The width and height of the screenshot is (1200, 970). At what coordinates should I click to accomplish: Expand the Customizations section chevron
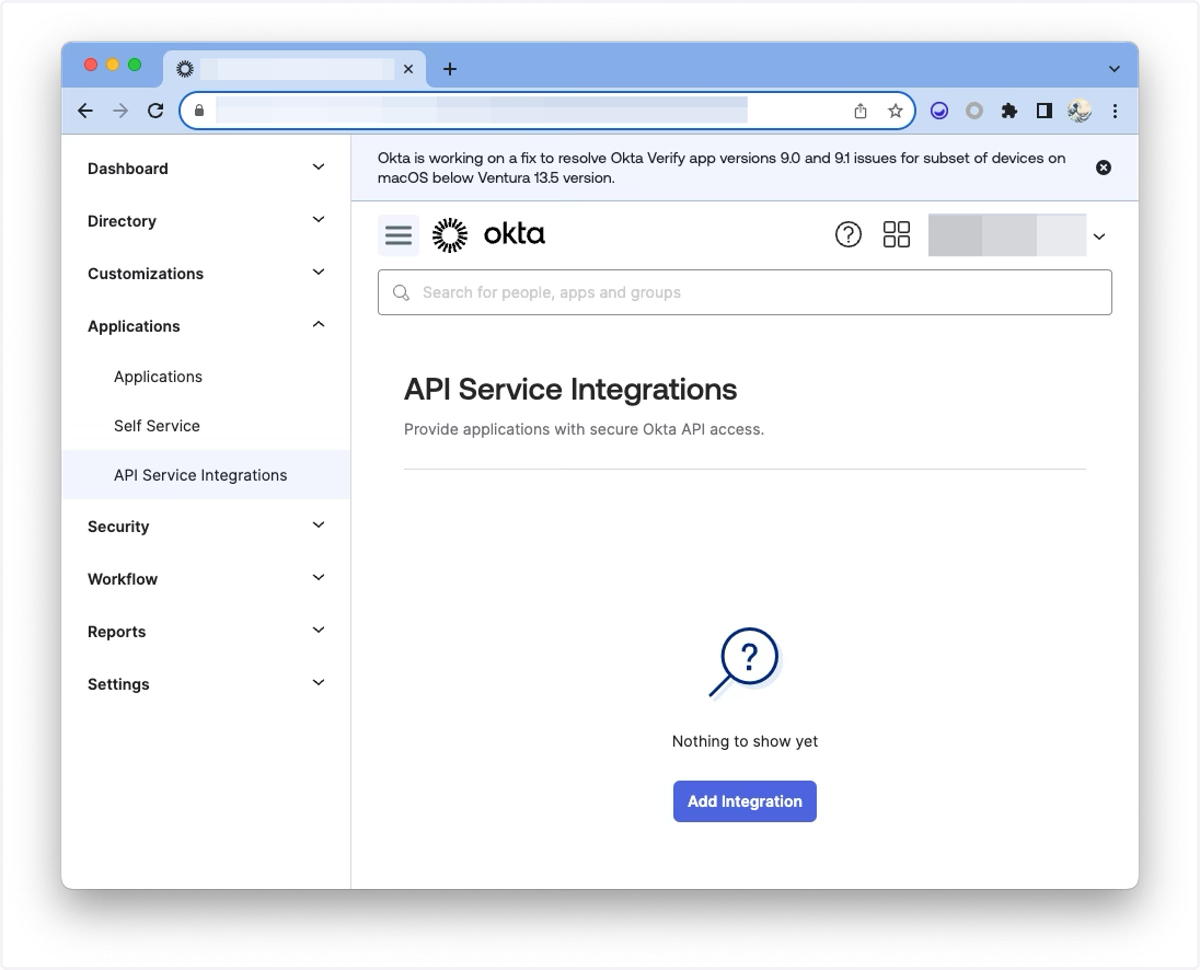pos(318,272)
